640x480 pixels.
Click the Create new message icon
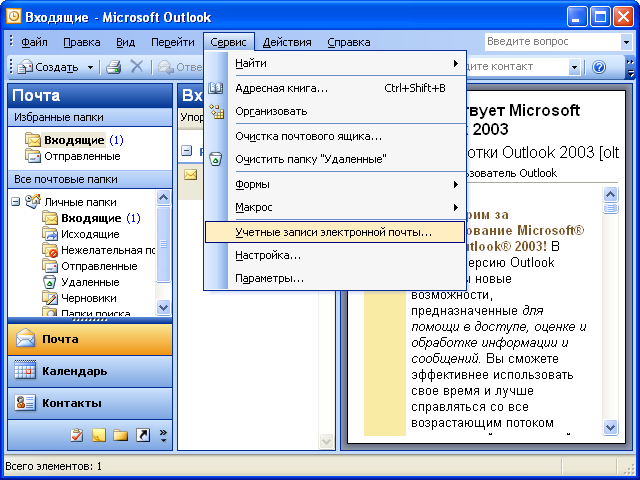coord(26,67)
